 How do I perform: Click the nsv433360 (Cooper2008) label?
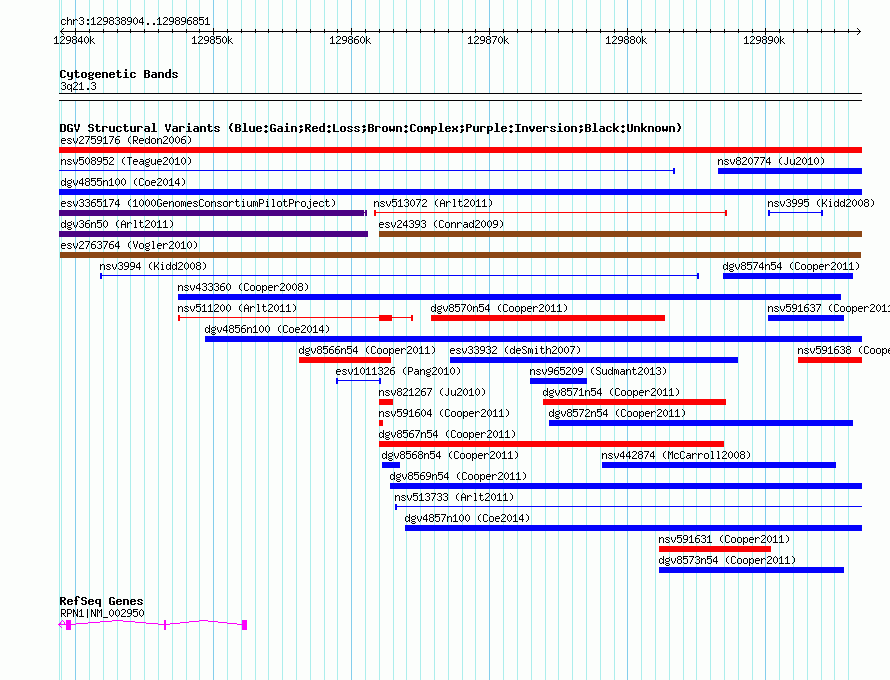tap(243, 287)
